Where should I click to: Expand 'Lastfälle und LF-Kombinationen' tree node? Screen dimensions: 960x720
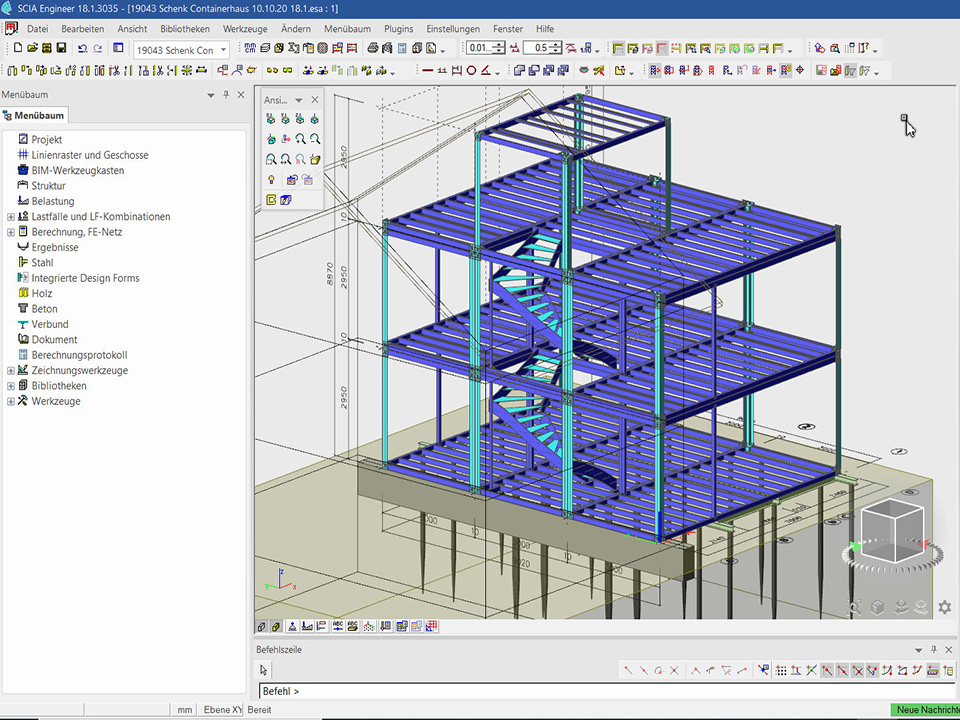pyautogui.click(x=11, y=217)
